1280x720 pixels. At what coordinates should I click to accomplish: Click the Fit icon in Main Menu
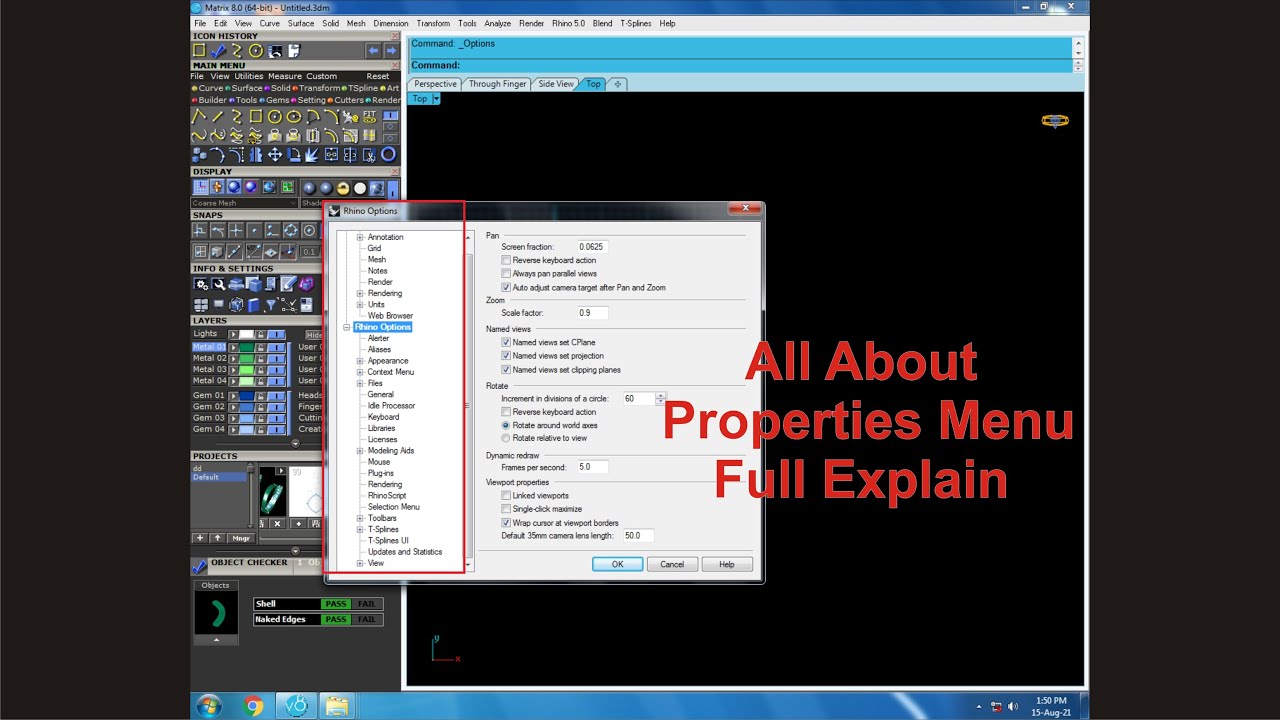pyautogui.click(x=369, y=117)
